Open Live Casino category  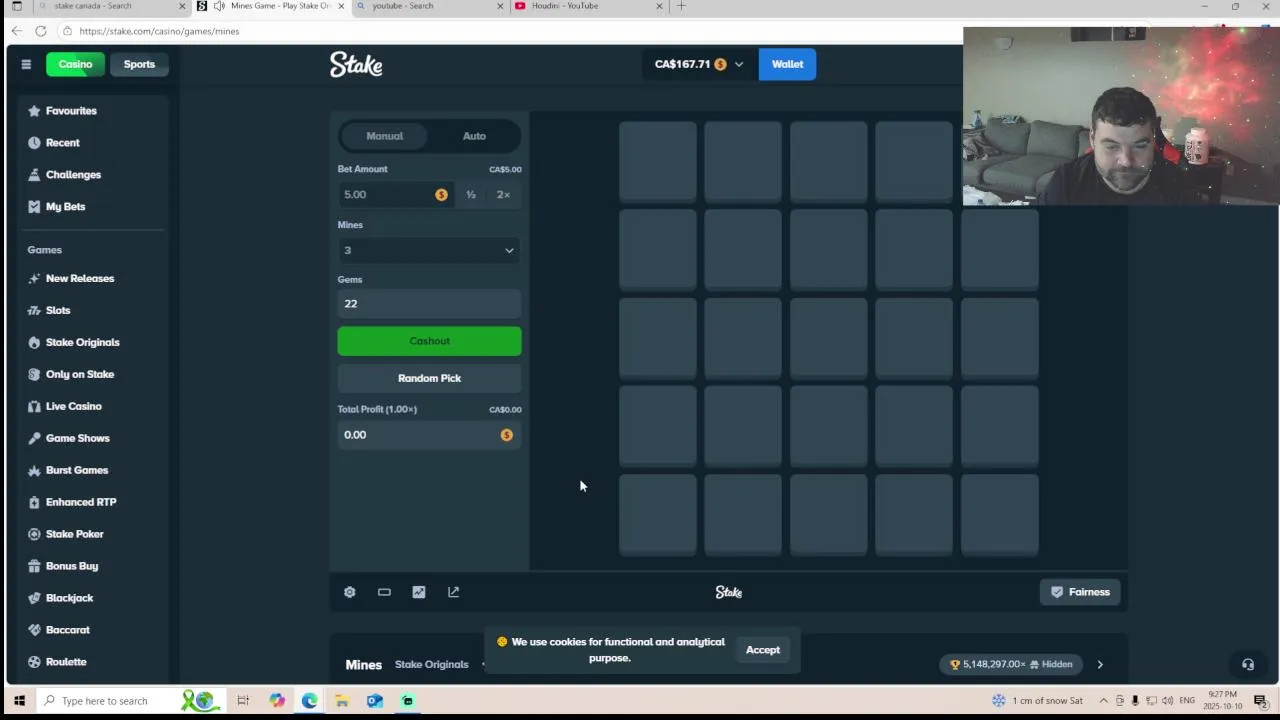pos(73,406)
